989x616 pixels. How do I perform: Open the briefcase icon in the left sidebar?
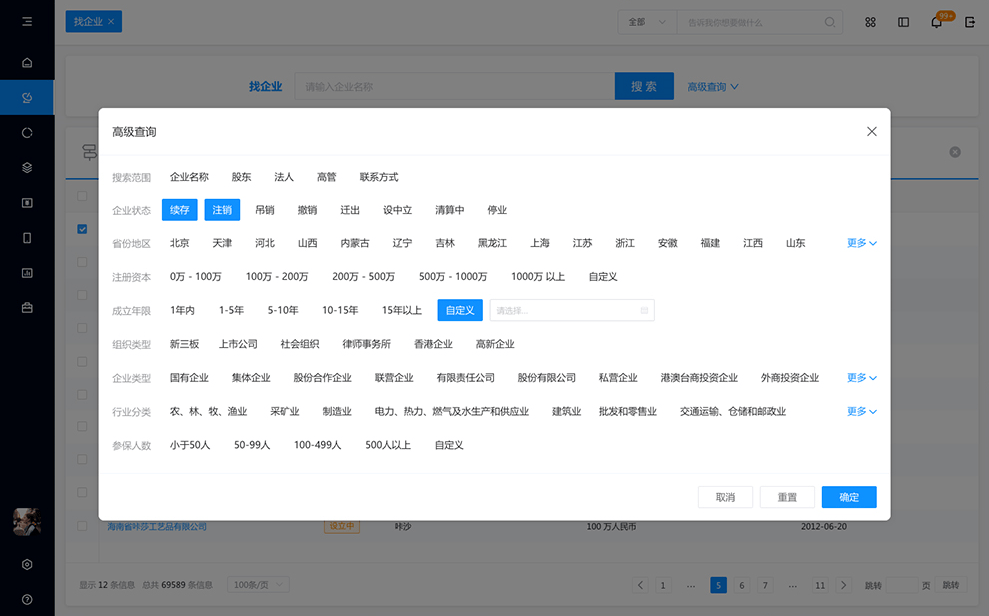click(27, 307)
